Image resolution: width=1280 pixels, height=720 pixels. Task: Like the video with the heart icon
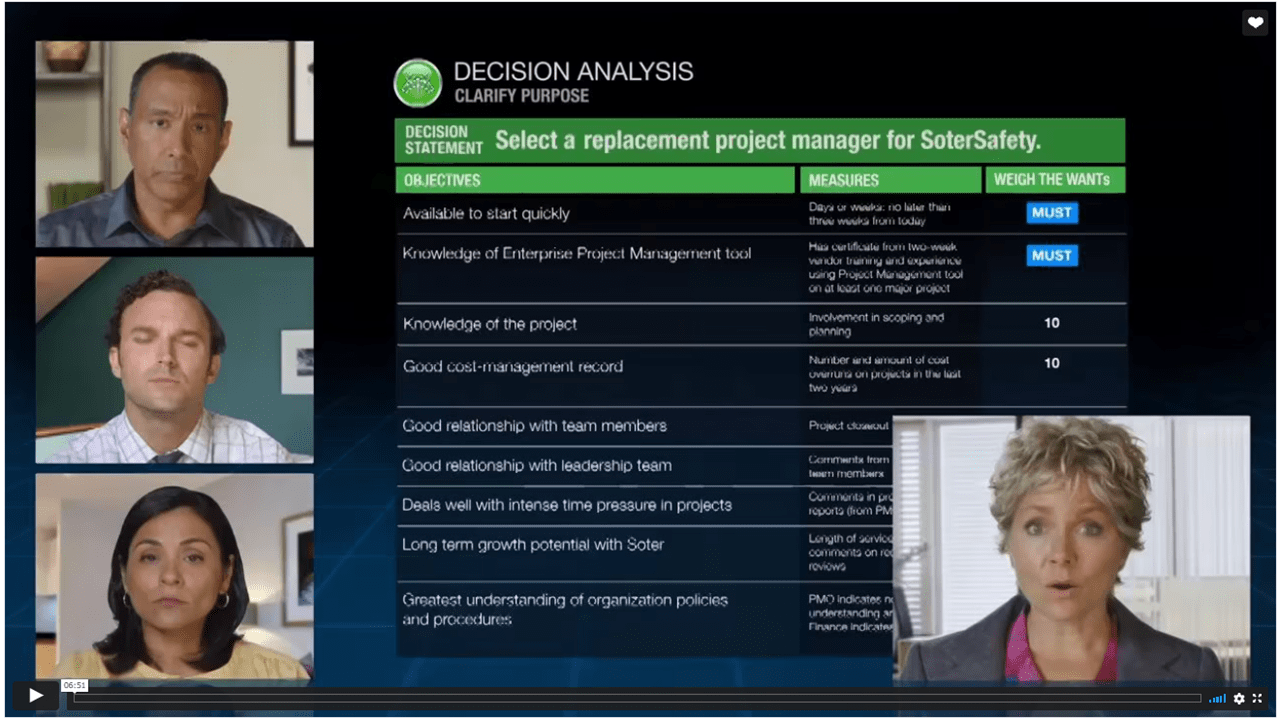pyautogui.click(x=1255, y=22)
